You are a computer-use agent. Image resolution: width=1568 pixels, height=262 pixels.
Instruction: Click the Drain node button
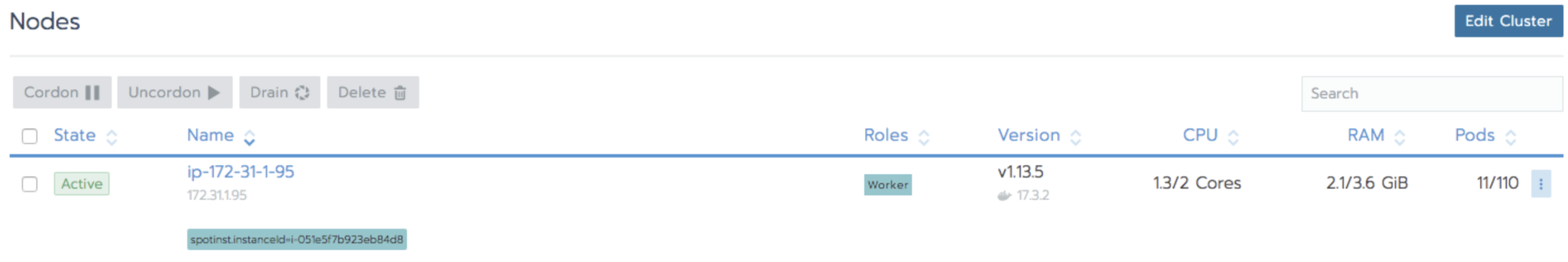(x=279, y=93)
